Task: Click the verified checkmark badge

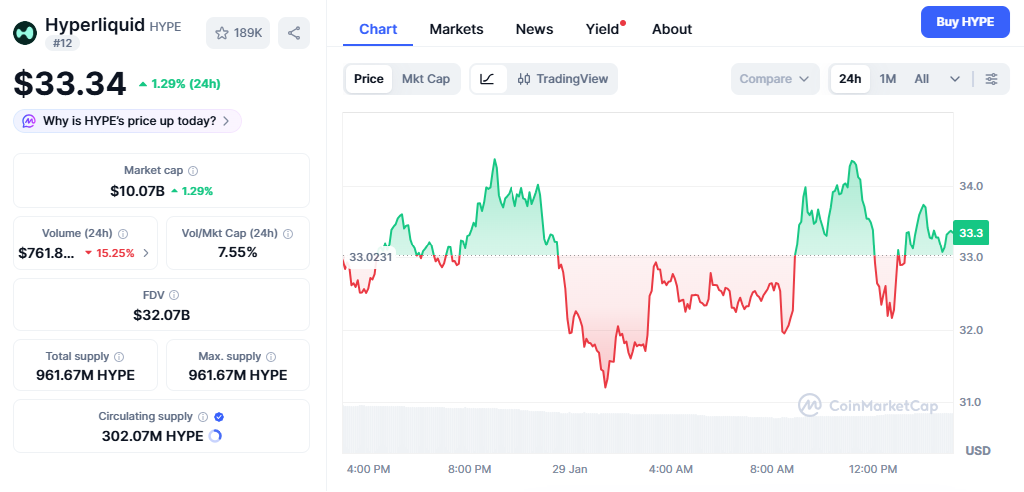Action: tap(219, 417)
